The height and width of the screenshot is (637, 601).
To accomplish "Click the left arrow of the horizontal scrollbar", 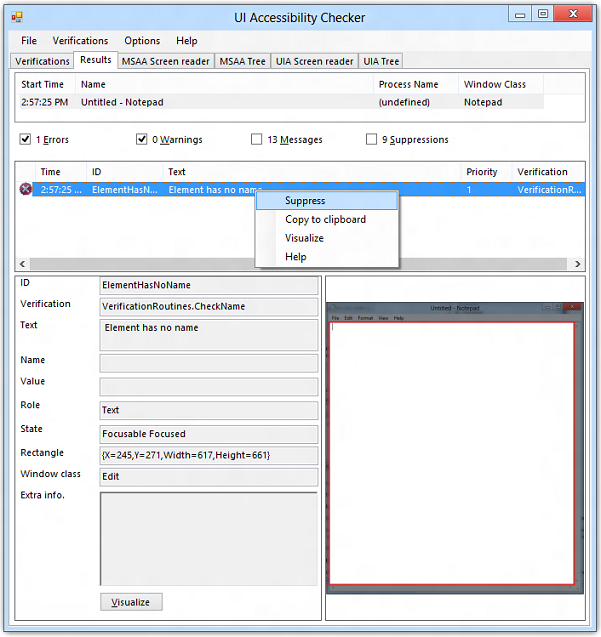I will 23,264.
